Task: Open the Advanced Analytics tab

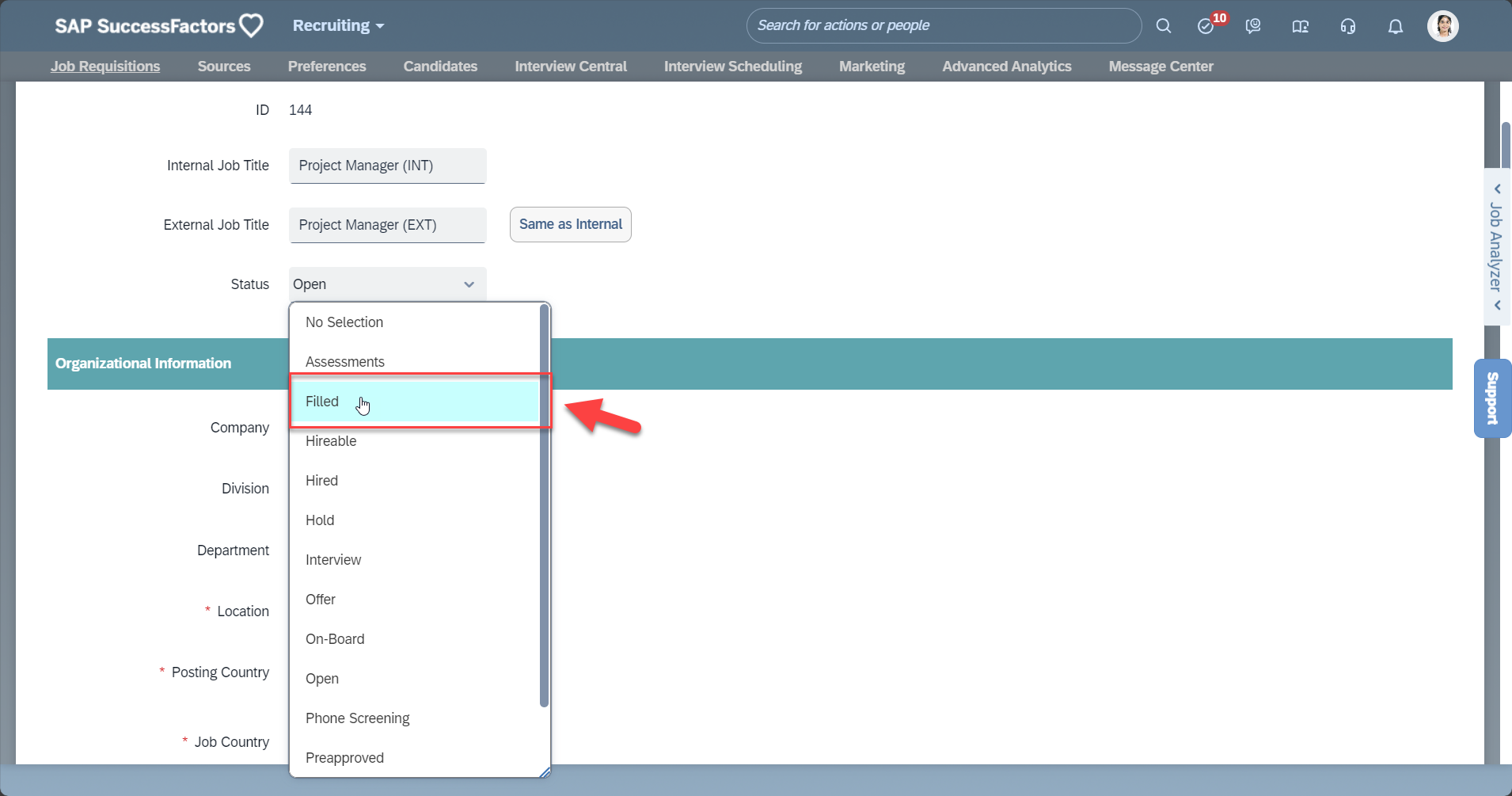Action: [x=1007, y=67]
